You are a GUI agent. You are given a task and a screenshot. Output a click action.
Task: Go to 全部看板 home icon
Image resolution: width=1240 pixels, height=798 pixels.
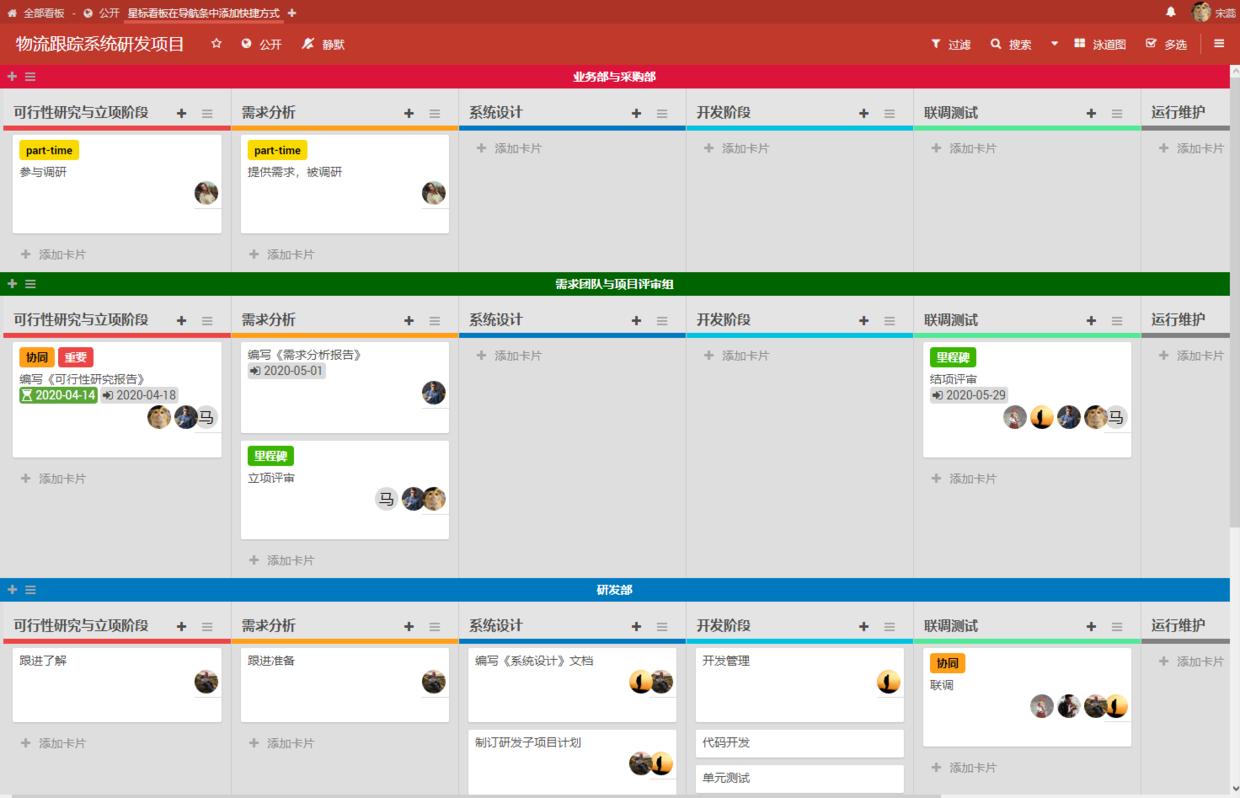click(12, 13)
